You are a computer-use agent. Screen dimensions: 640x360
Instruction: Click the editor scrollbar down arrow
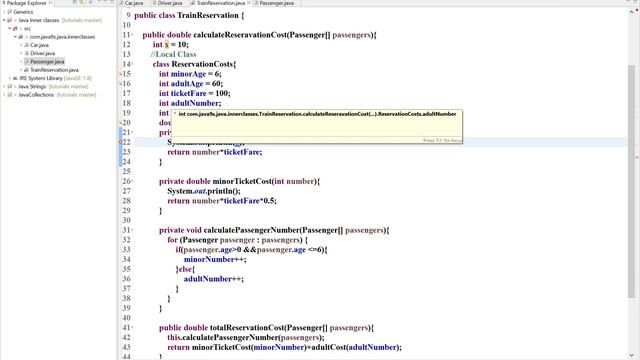[x=631, y=356]
